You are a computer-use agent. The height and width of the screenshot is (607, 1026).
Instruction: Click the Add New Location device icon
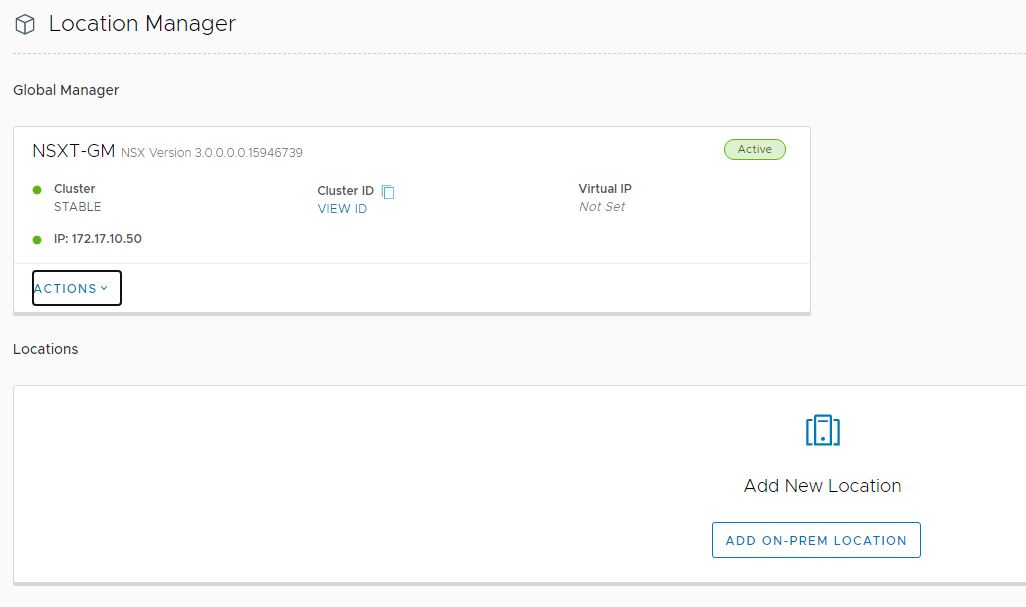tap(822, 430)
